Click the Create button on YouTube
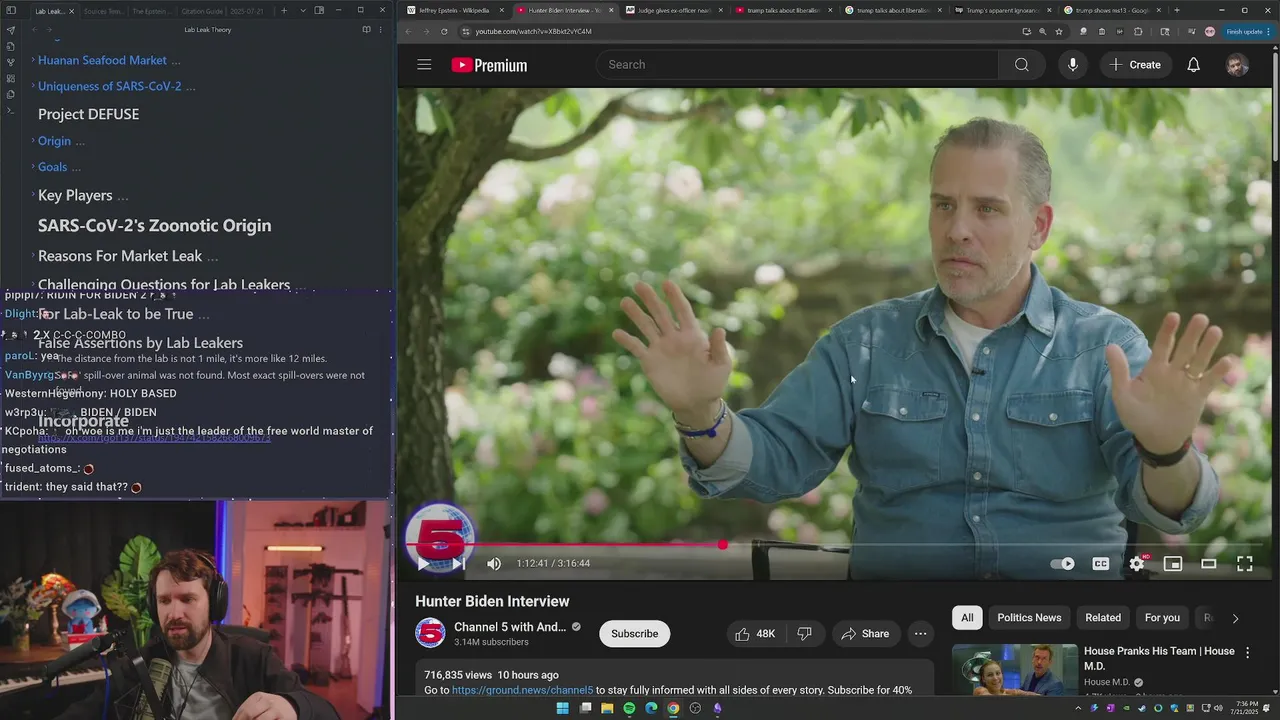 [1134, 65]
